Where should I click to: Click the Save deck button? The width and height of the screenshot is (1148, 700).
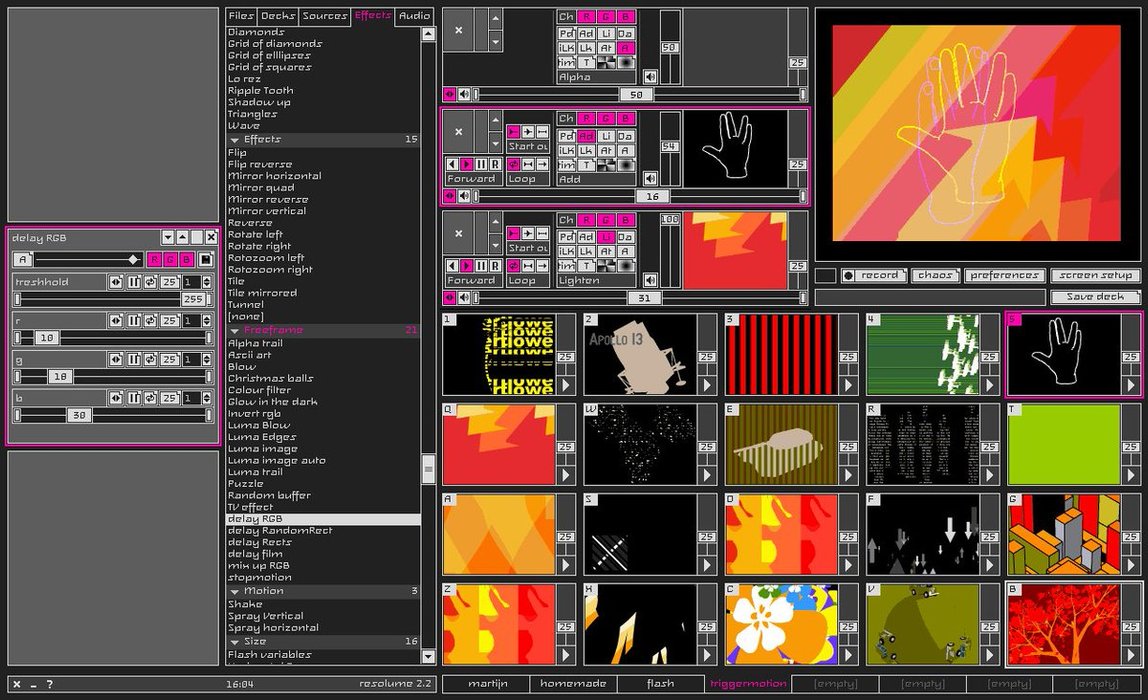[x=1095, y=297]
